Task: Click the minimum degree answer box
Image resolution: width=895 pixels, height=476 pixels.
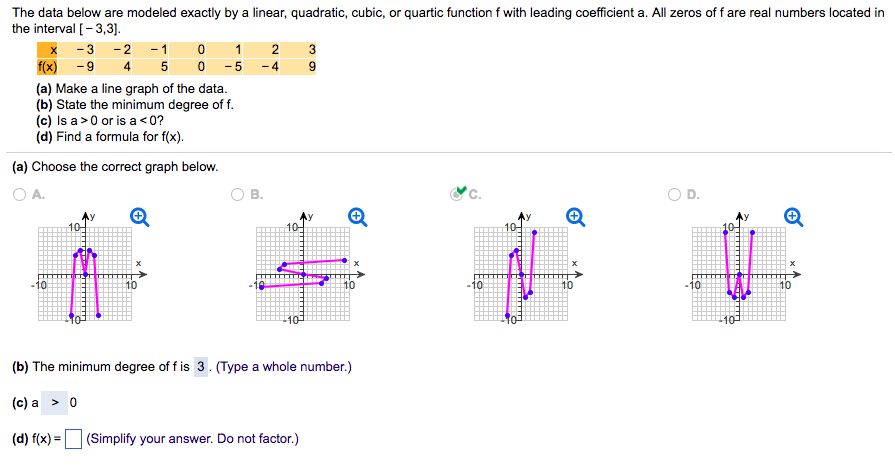Action: point(201,367)
